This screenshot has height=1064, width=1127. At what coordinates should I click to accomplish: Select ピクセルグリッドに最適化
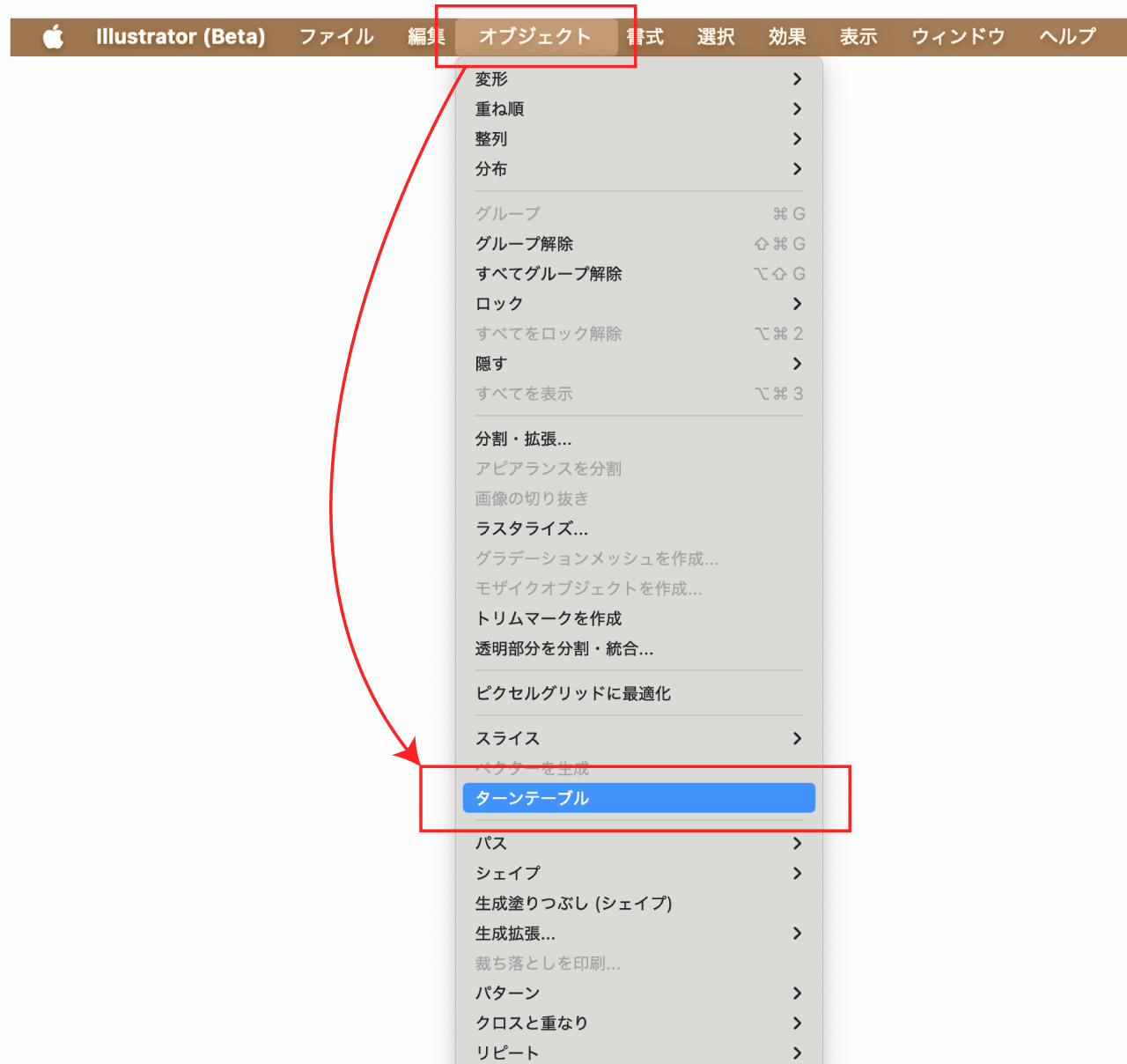coord(639,693)
